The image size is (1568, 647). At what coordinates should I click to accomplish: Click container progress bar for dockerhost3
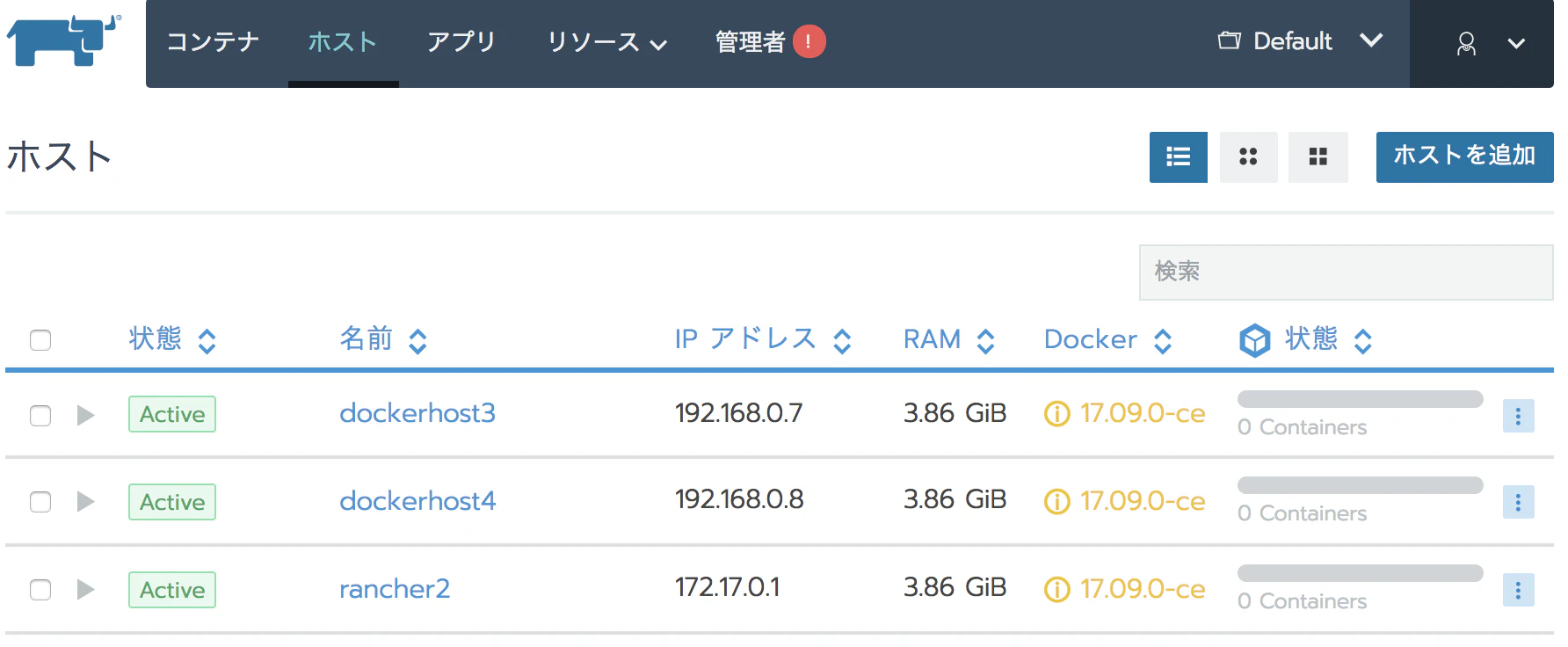pos(1360,399)
